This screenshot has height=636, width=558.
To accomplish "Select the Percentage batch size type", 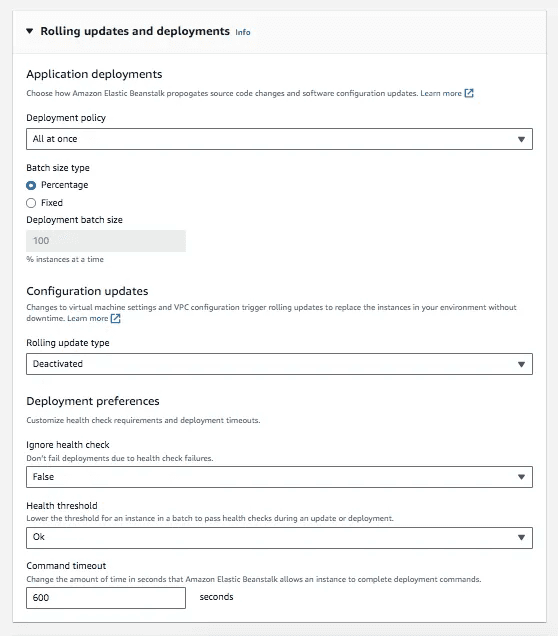I will [31, 185].
